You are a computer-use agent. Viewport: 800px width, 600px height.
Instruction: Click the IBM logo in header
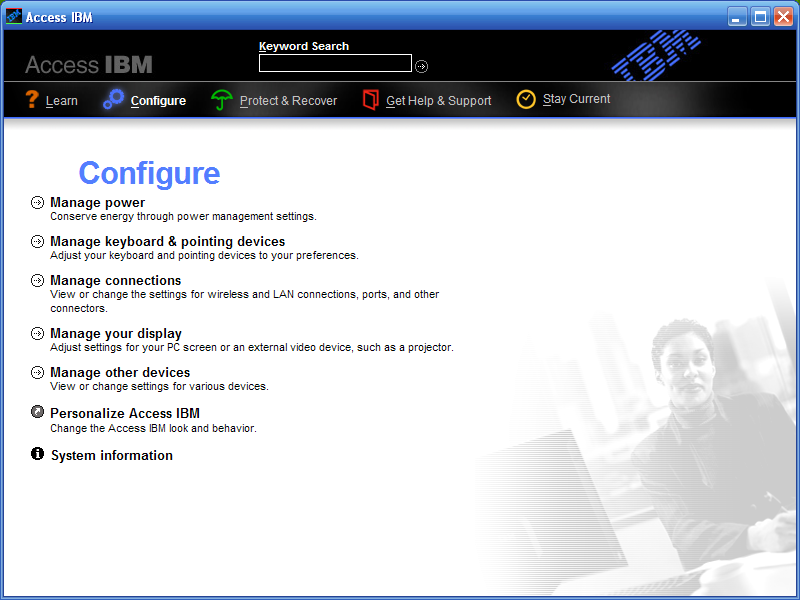pos(655,56)
